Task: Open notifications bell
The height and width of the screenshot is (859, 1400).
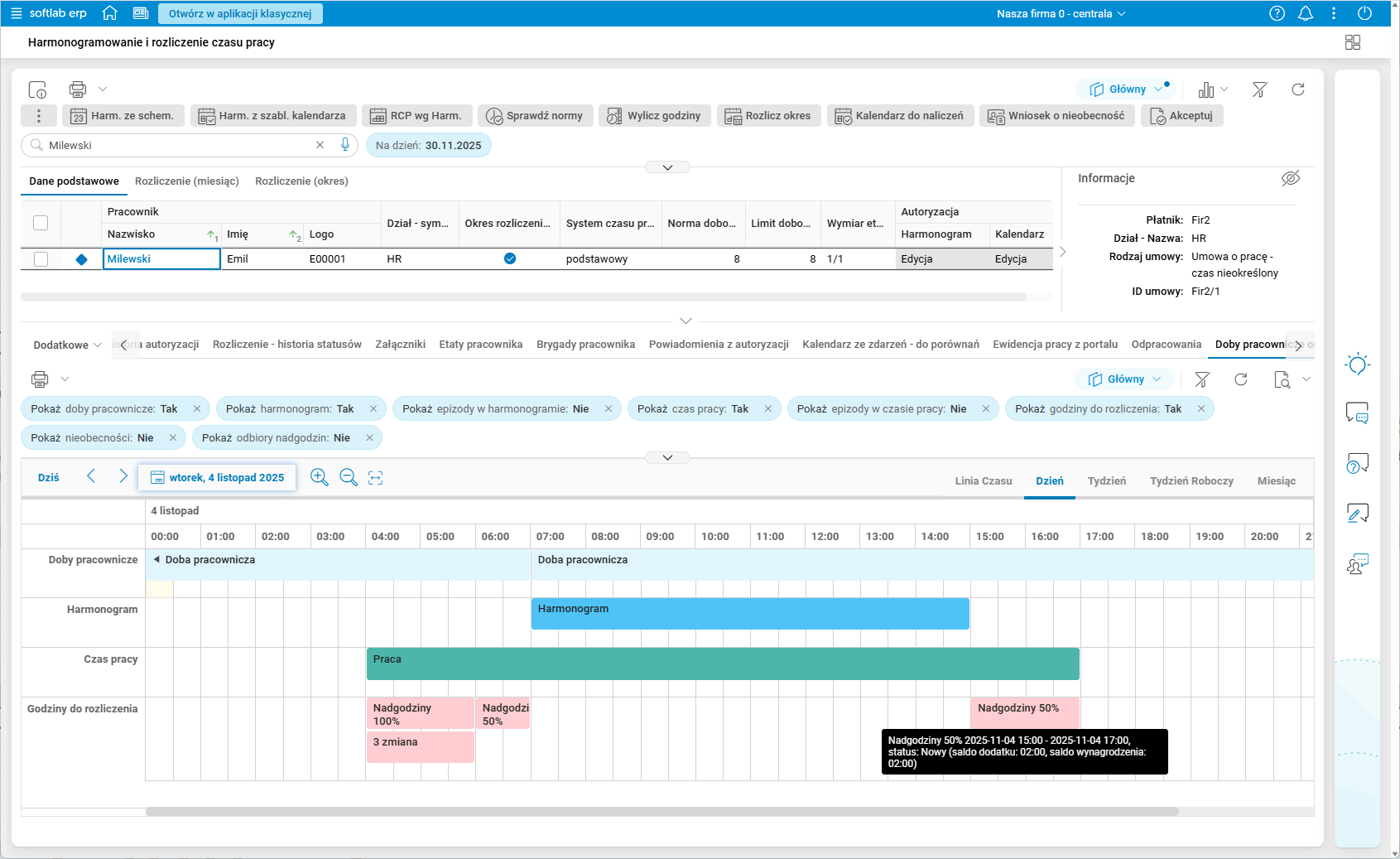Action: click(1306, 13)
